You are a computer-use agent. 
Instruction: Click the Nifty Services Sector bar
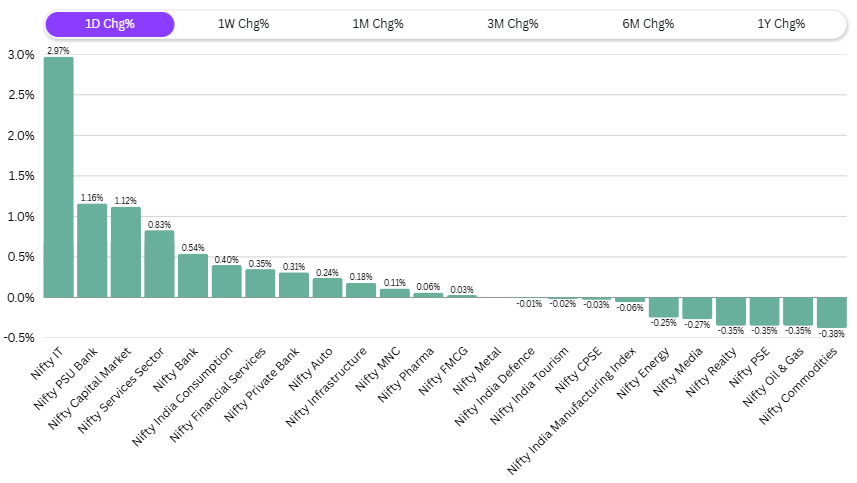click(x=160, y=264)
